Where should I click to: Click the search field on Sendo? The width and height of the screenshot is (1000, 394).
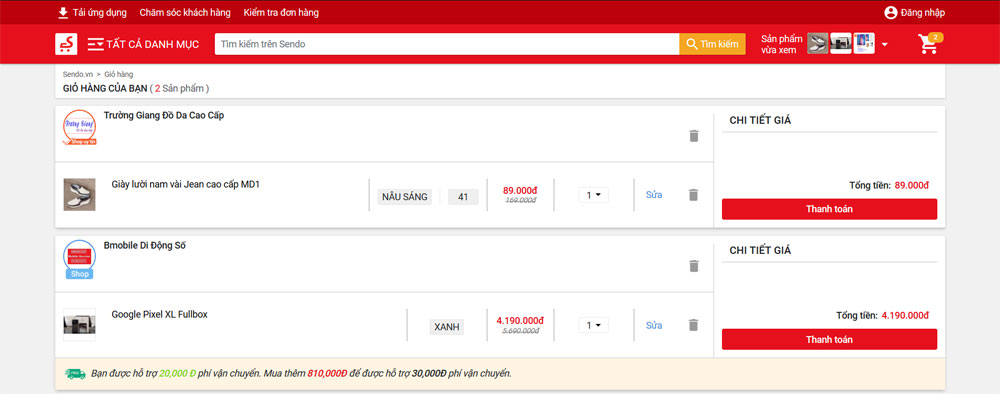(447, 44)
